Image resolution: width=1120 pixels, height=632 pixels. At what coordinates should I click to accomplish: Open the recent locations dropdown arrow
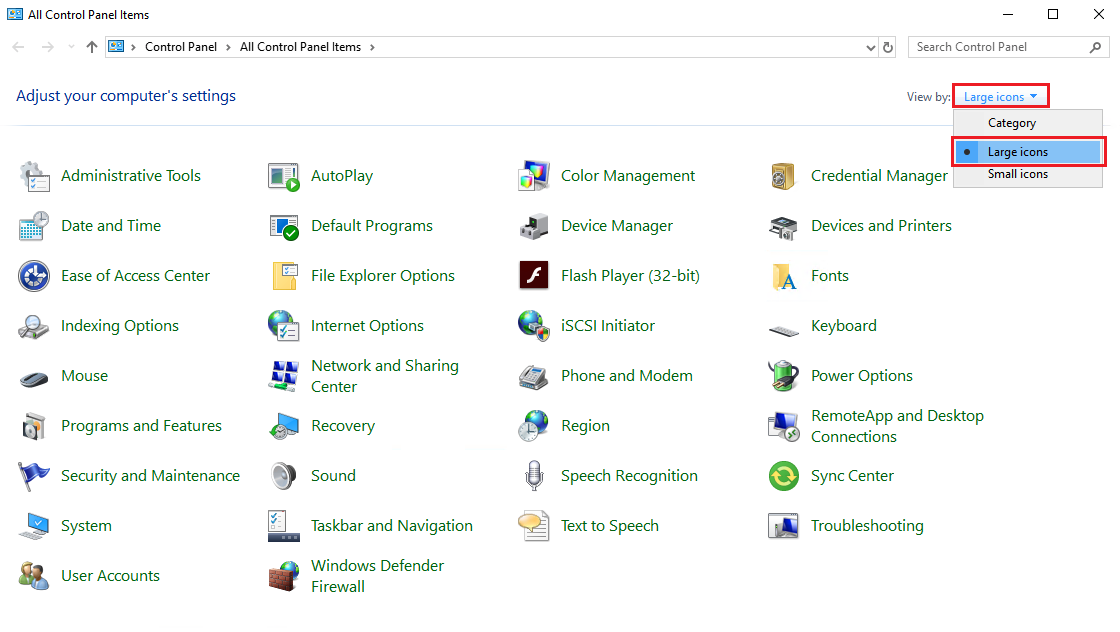point(71,47)
